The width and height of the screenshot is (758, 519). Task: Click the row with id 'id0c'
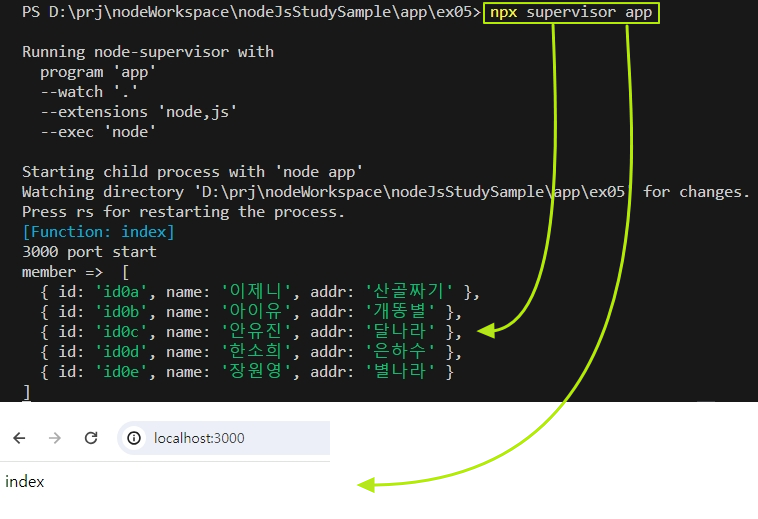[x=251, y=332]
